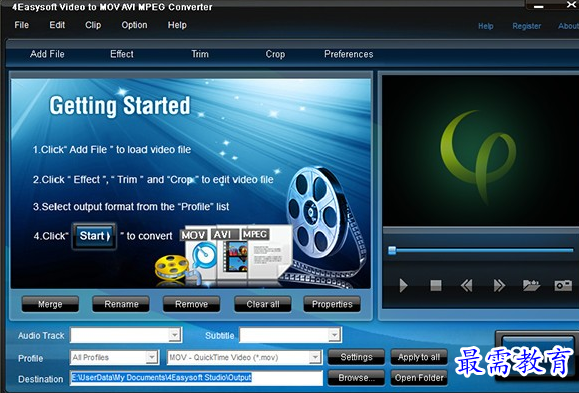
Task: Expand the Subtitle dropdown
Action: [x=334, y=335]
